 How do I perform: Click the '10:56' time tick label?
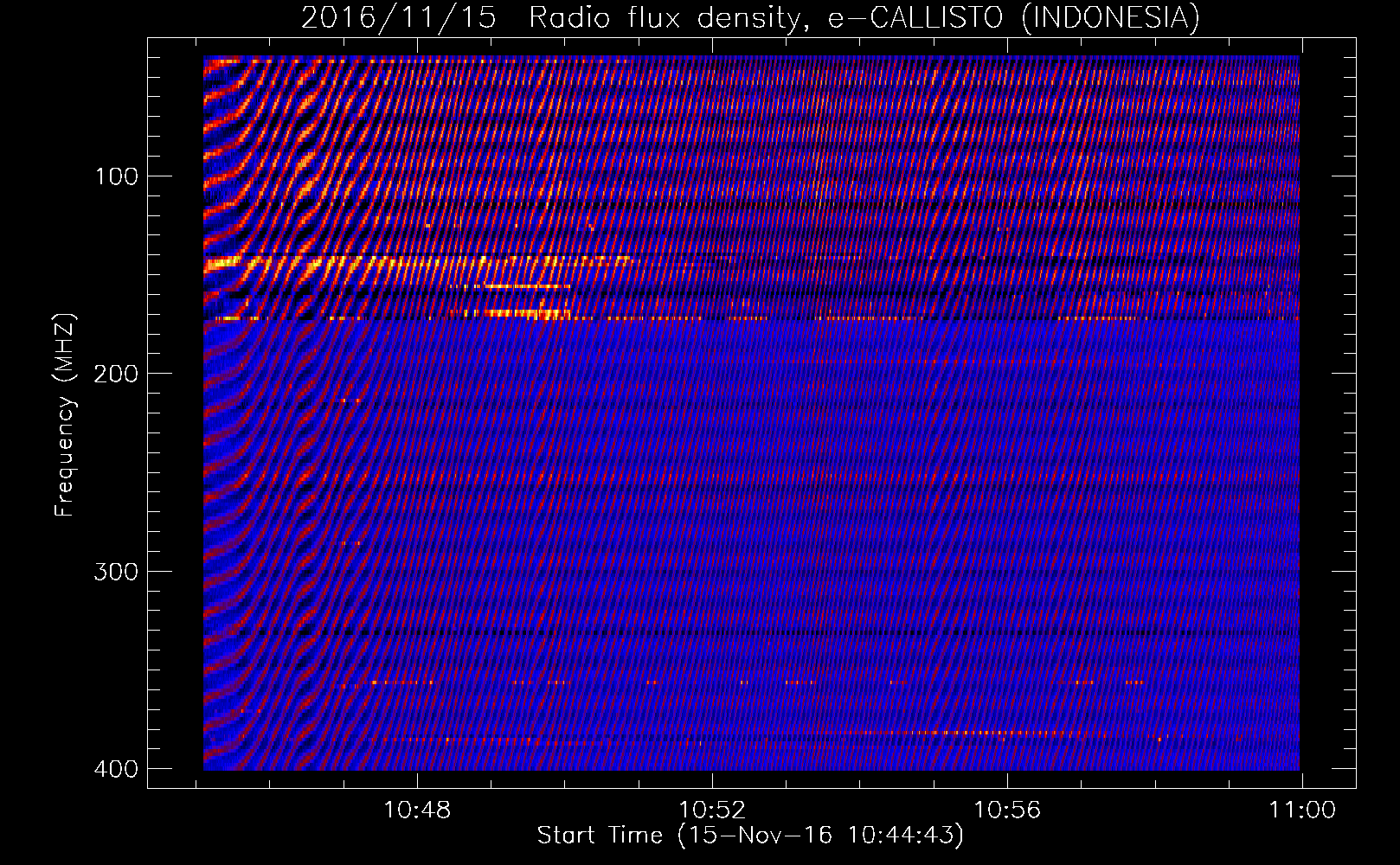coord(1007,811)
